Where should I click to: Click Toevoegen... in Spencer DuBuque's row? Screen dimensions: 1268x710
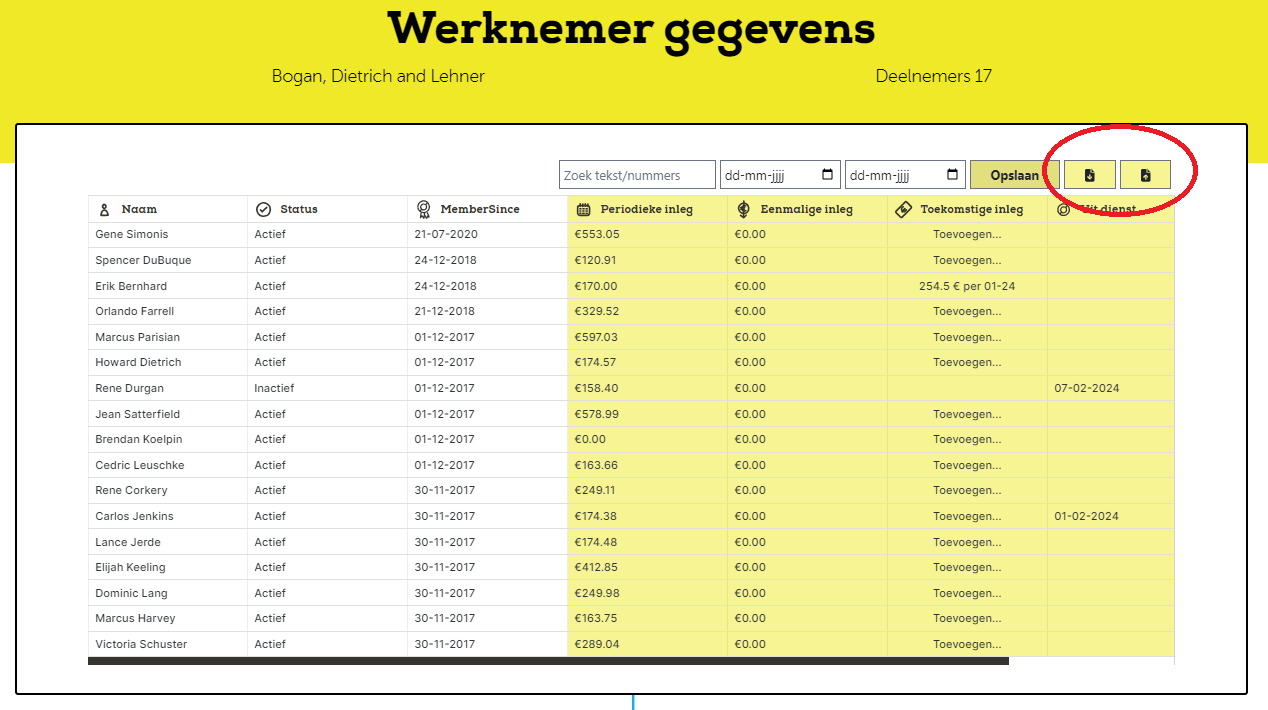(x=967, y=260)
